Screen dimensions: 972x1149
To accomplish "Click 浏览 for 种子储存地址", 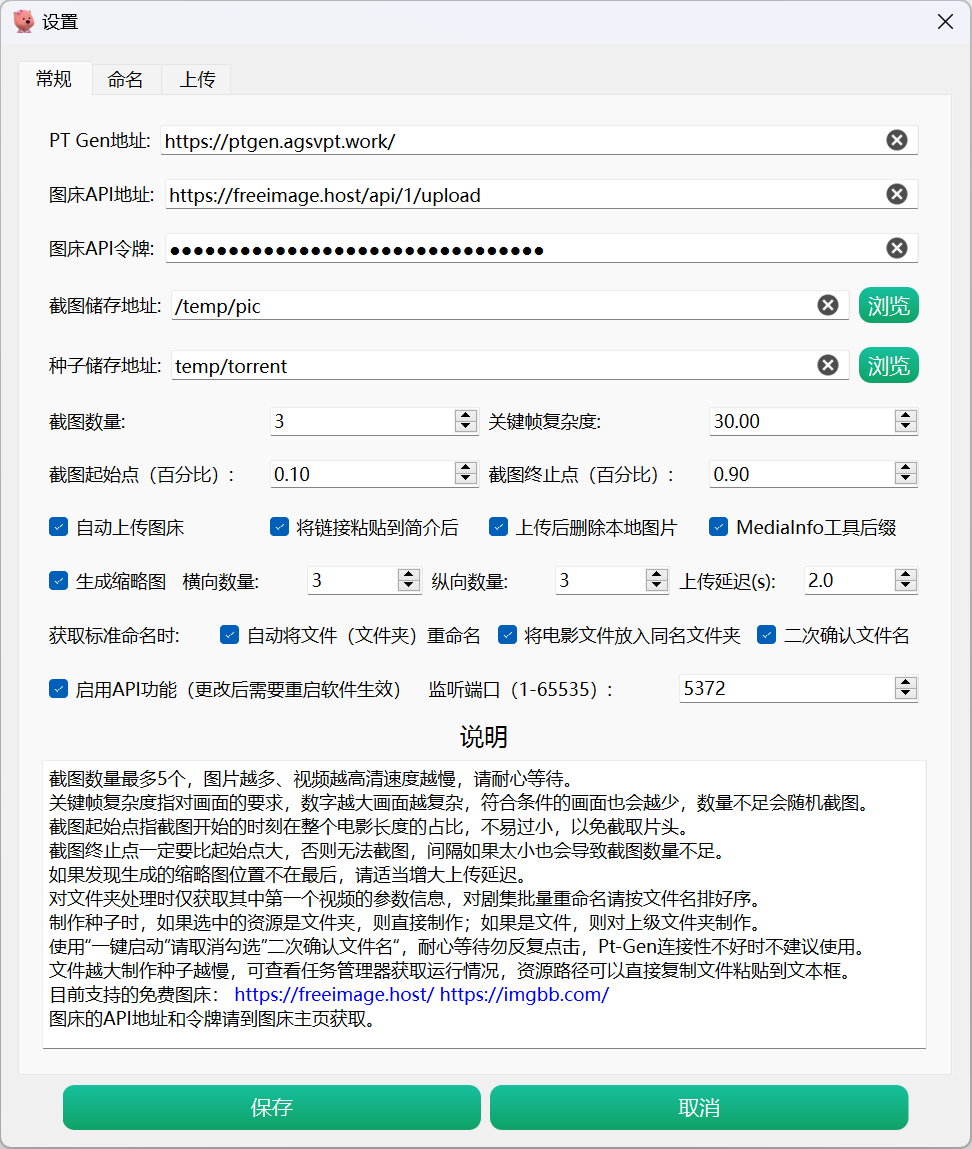I will pyautogui.click(x=888, y=365).
